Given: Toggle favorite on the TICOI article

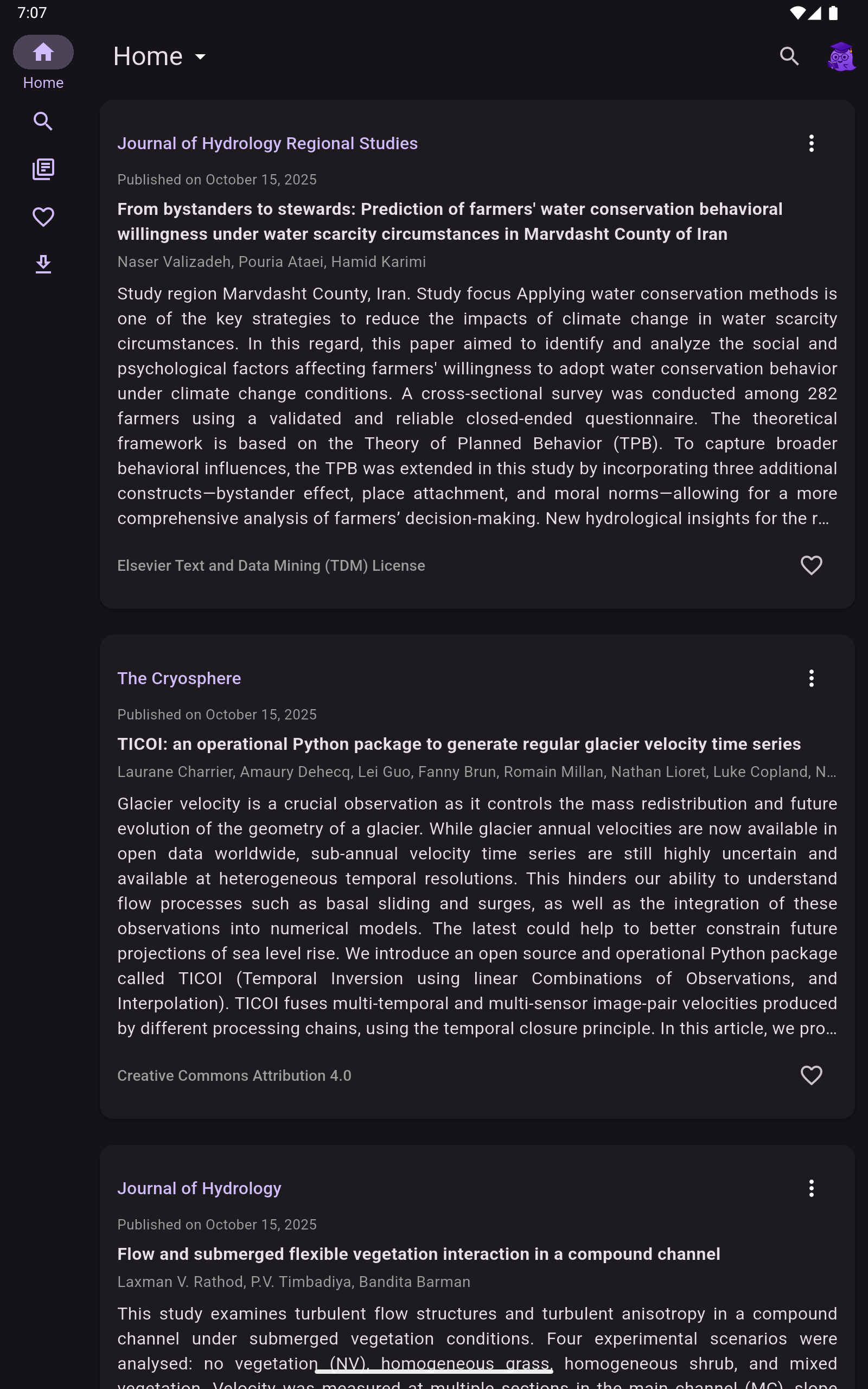Looking at the screenshot, I should coord(810,1075).
